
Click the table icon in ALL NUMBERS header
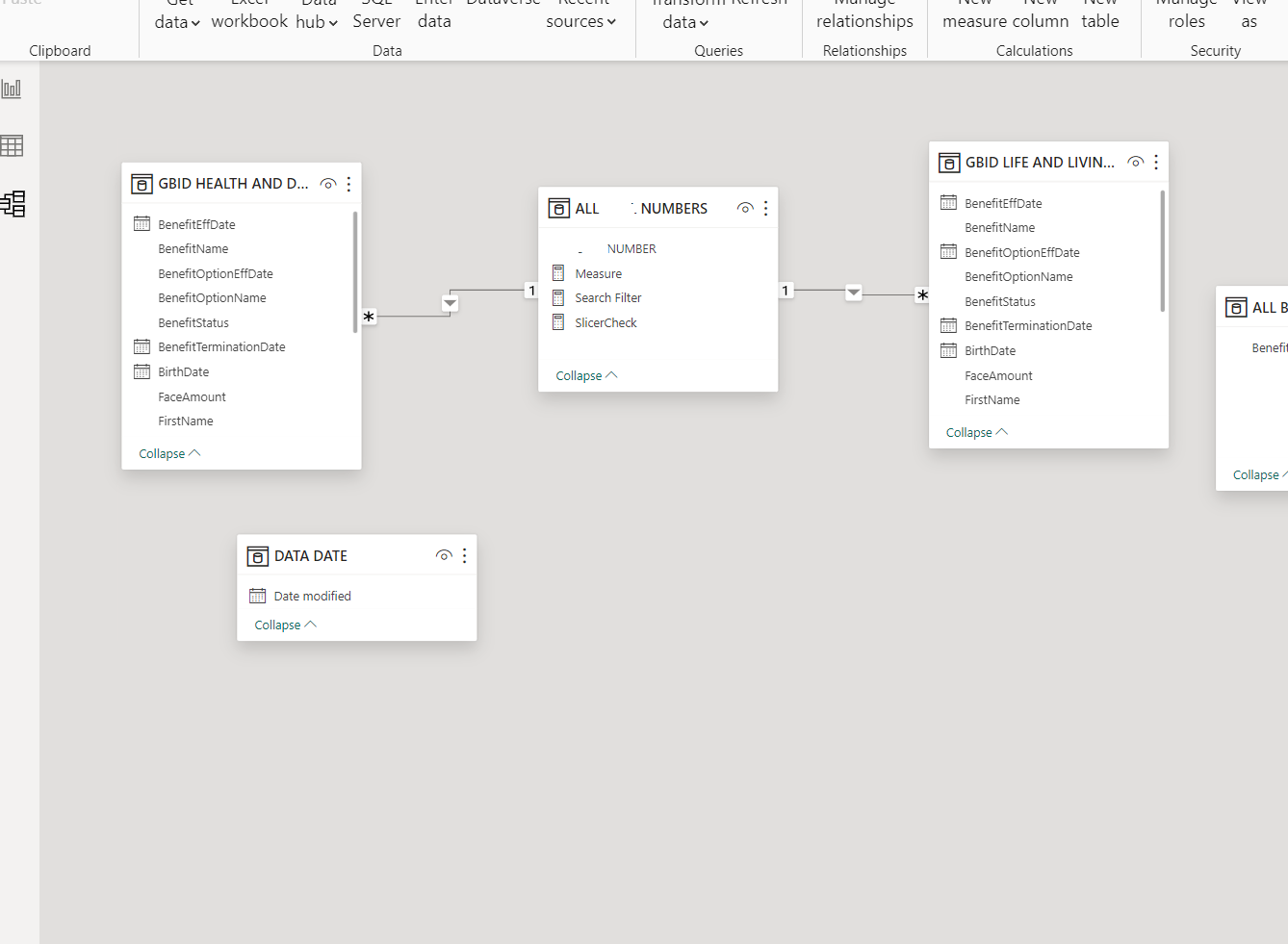(559, 209)
